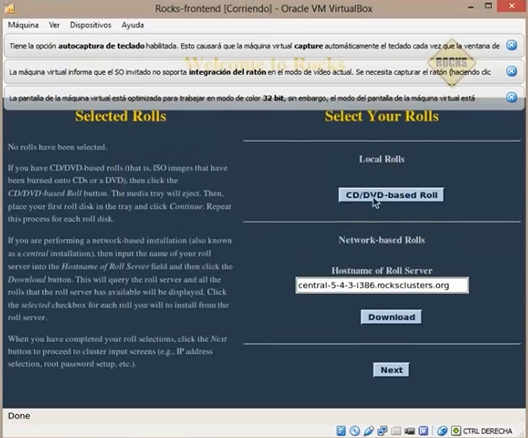Click the CD/DVD-based Roll button
This screenshot has width=528, height=438.
(391, 195)
